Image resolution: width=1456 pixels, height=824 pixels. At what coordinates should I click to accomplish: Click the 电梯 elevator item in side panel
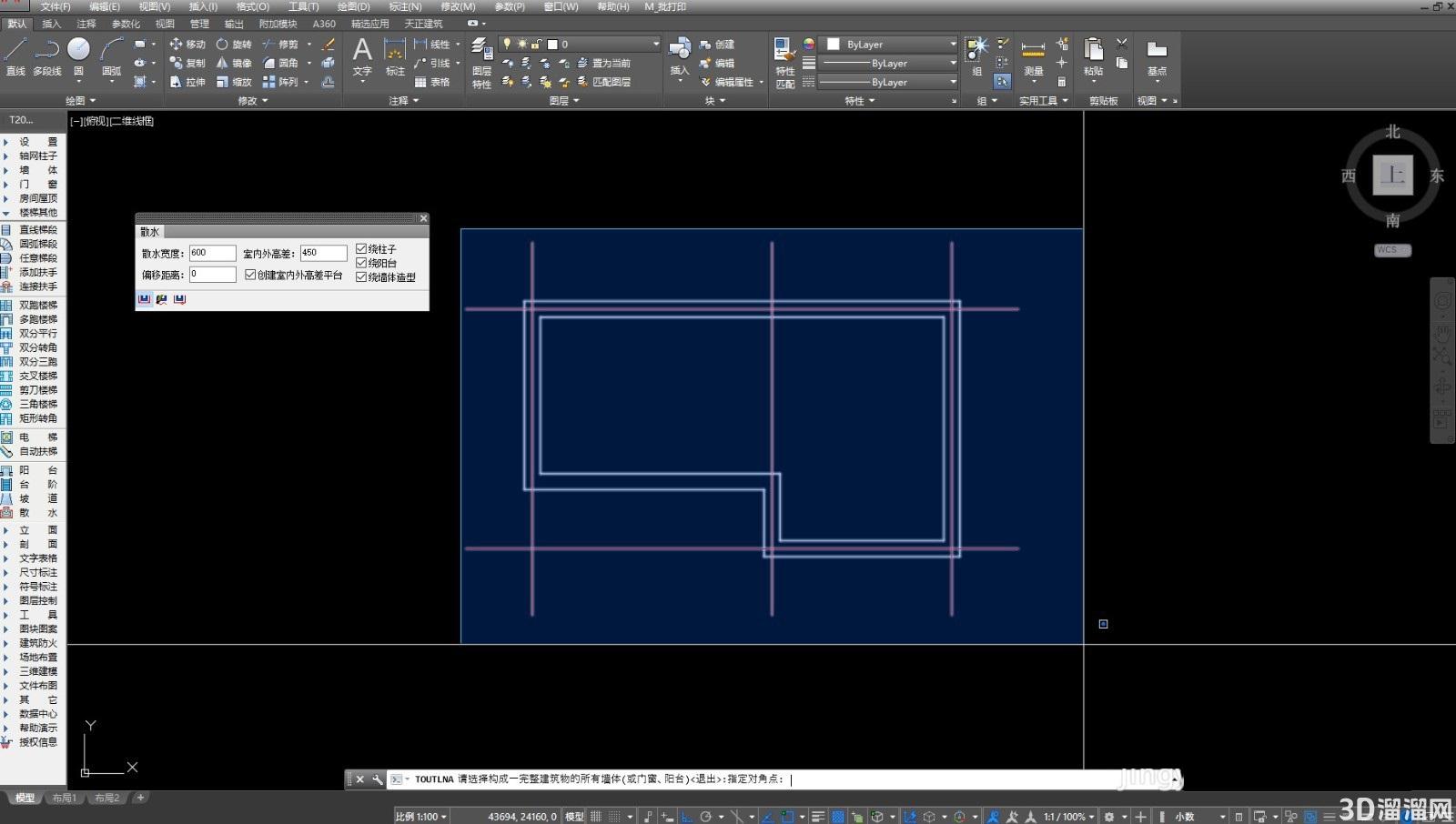[31, 437]
